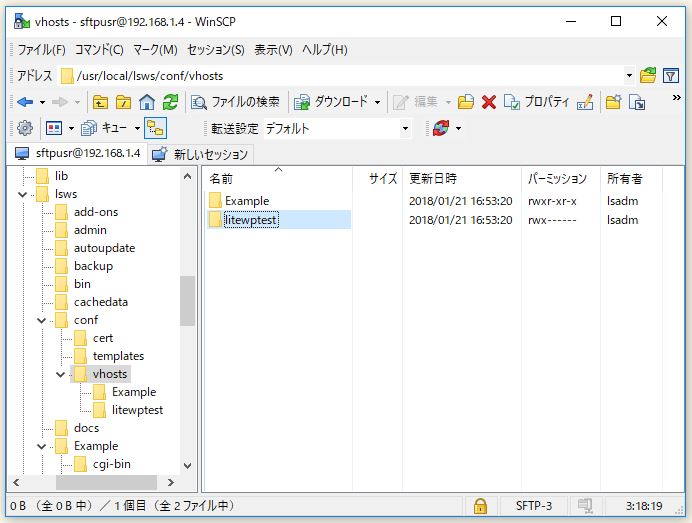Select docs folder in tree
The height and width of the screenshot is (523, 692).
click(86, 428)
